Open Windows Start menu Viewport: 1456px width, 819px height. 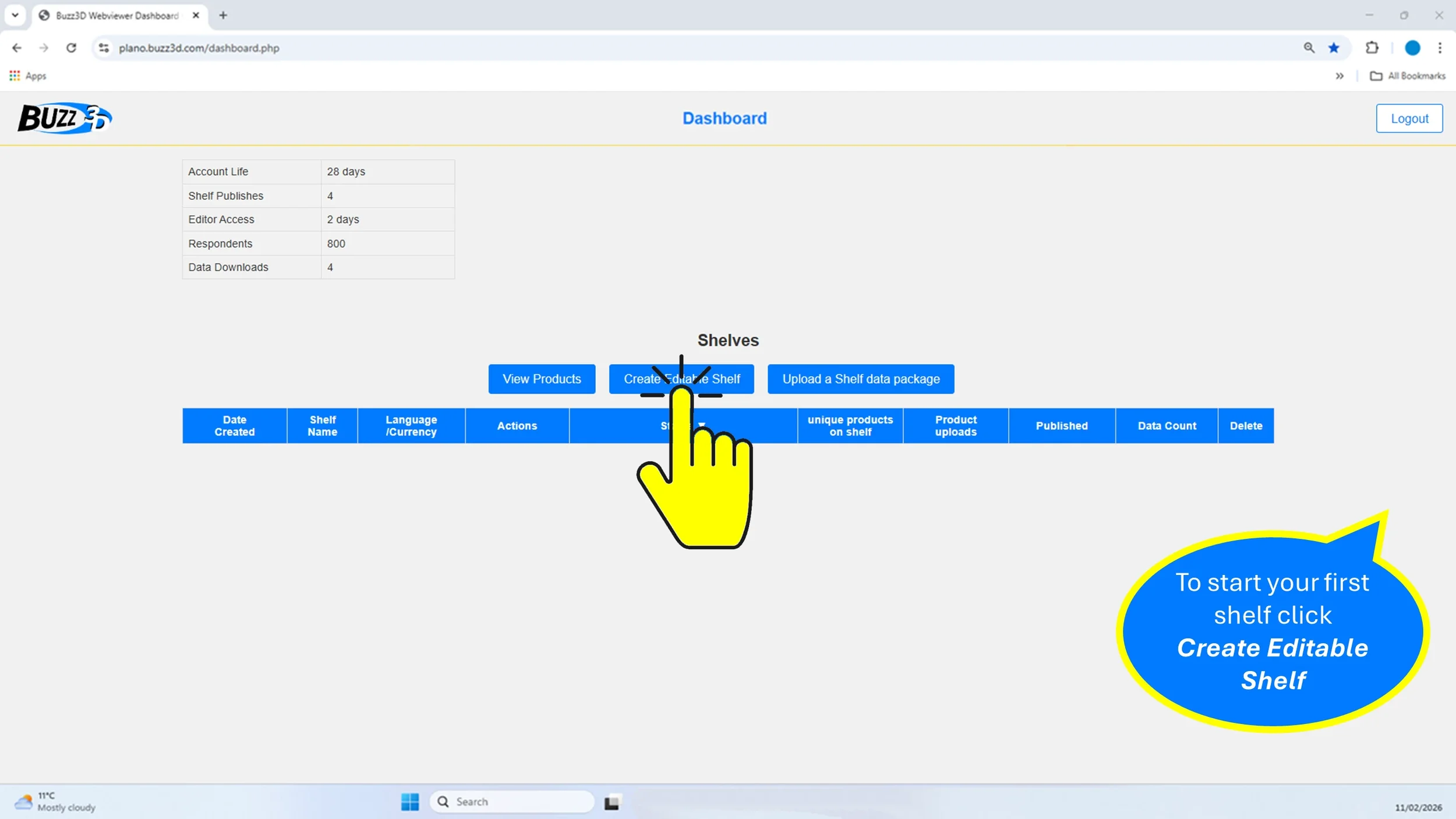pyautogui.click(x=409, y=802)
